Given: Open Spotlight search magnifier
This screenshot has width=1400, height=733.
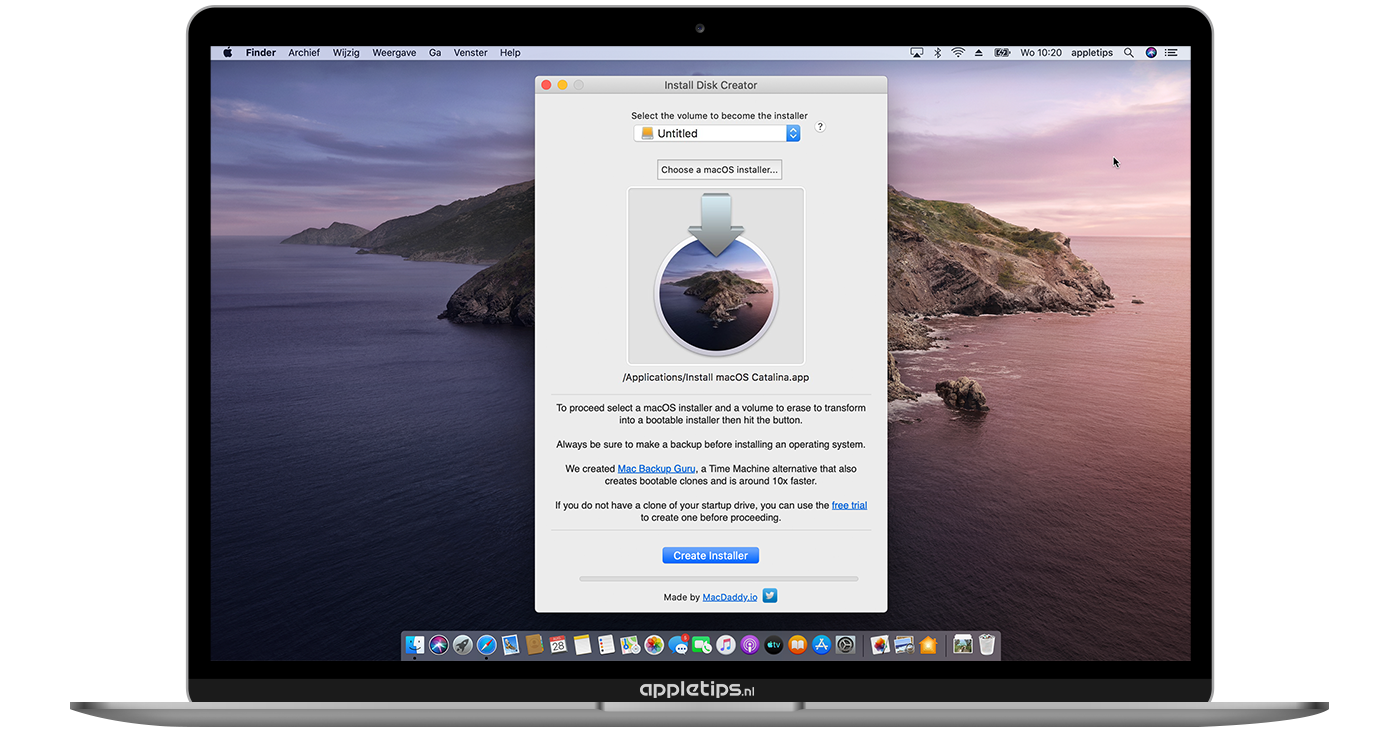Looking at the screenshot, I should [1129, 53].
